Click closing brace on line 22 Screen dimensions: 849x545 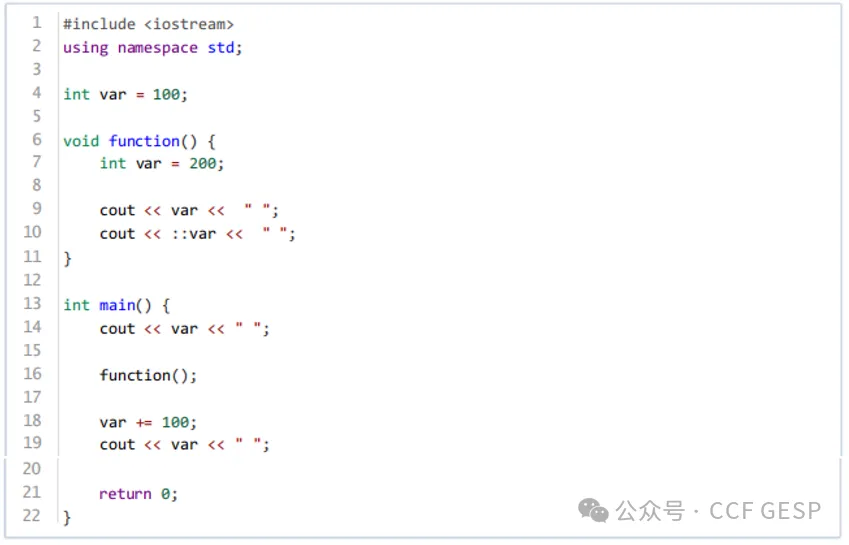pyautogui.click(x=67, y=517)
